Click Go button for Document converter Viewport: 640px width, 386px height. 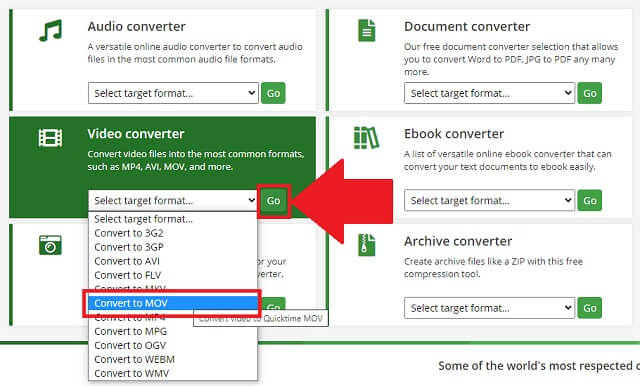[x=589, y=93]
